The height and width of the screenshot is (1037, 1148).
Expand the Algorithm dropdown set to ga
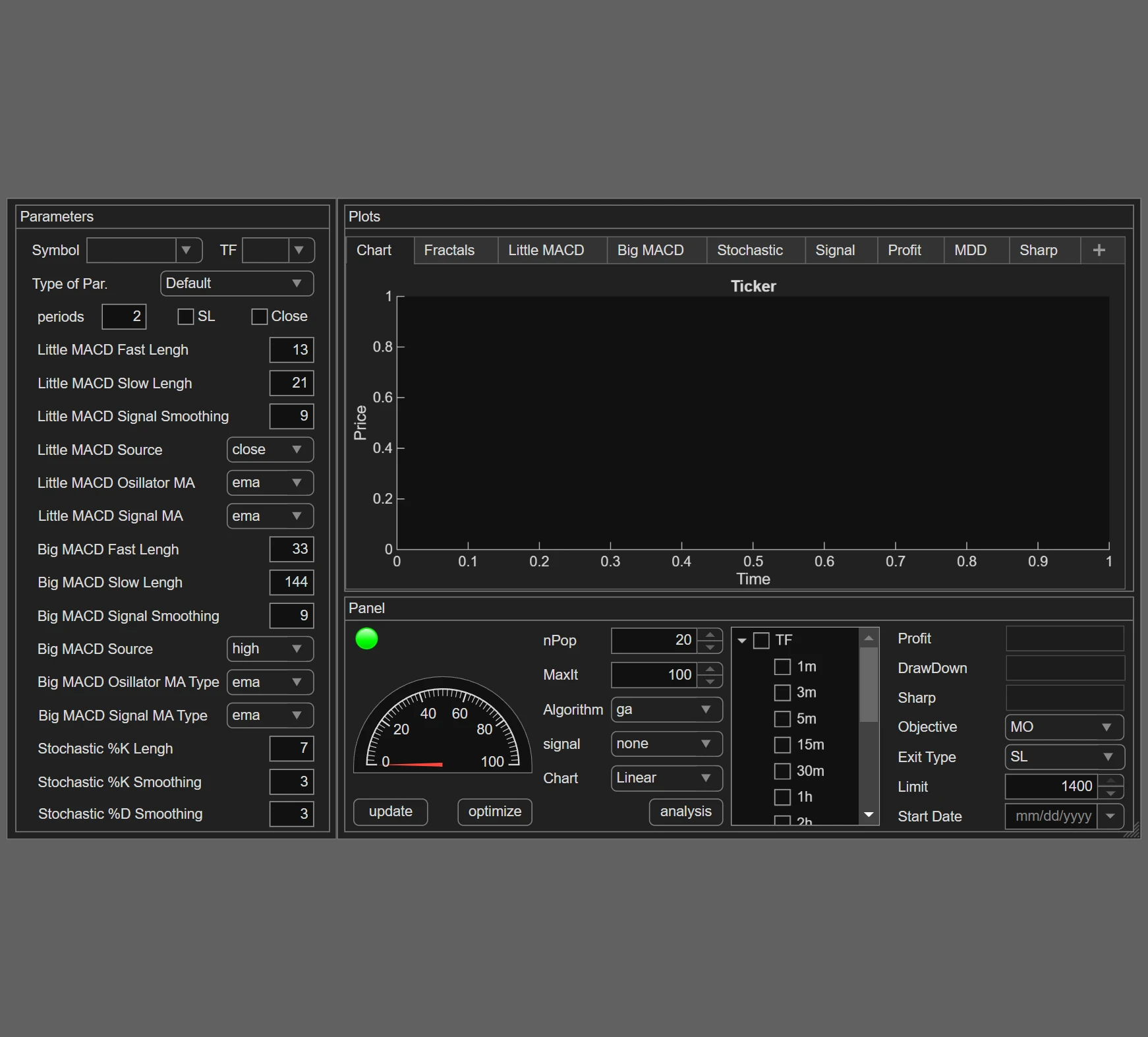[666, 710]
